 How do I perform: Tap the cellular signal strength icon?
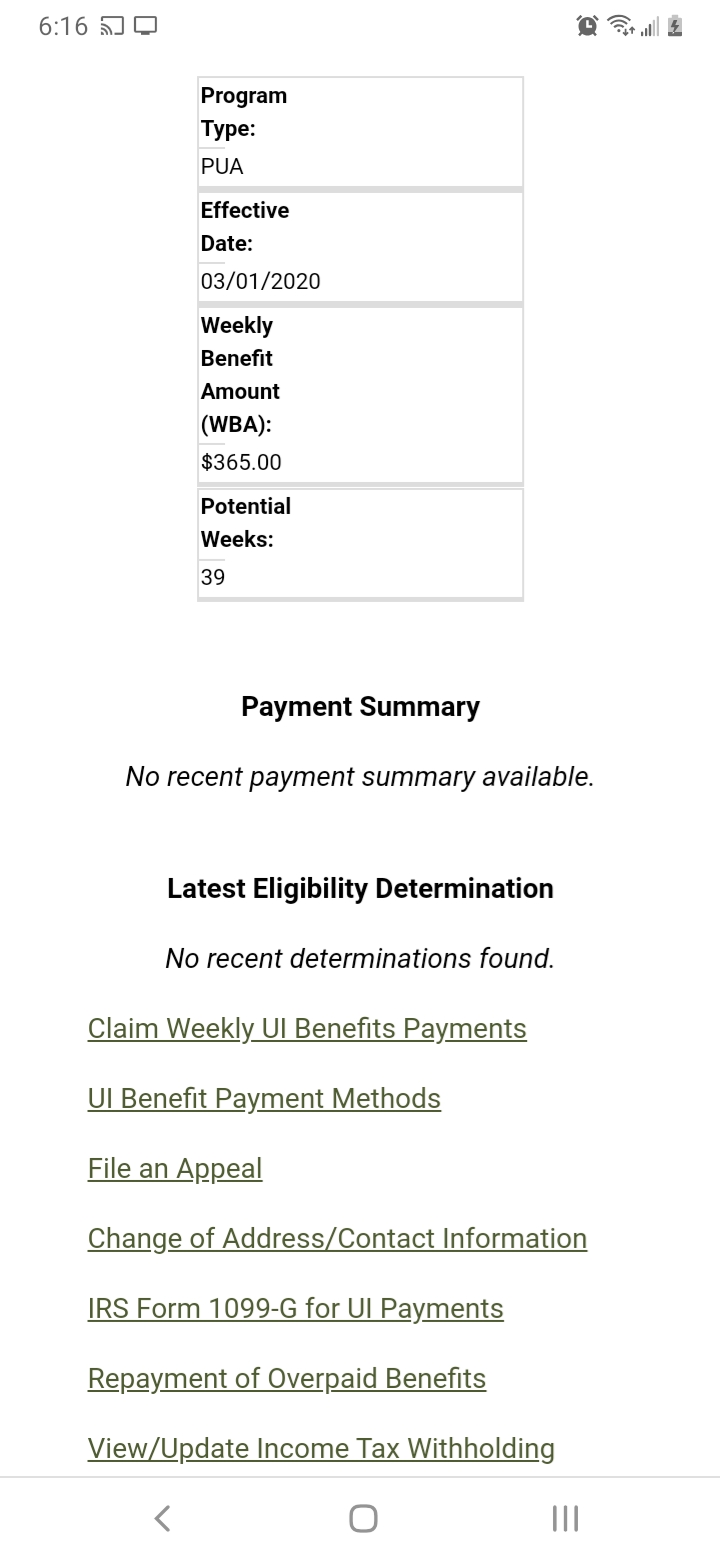click(652, 26)
